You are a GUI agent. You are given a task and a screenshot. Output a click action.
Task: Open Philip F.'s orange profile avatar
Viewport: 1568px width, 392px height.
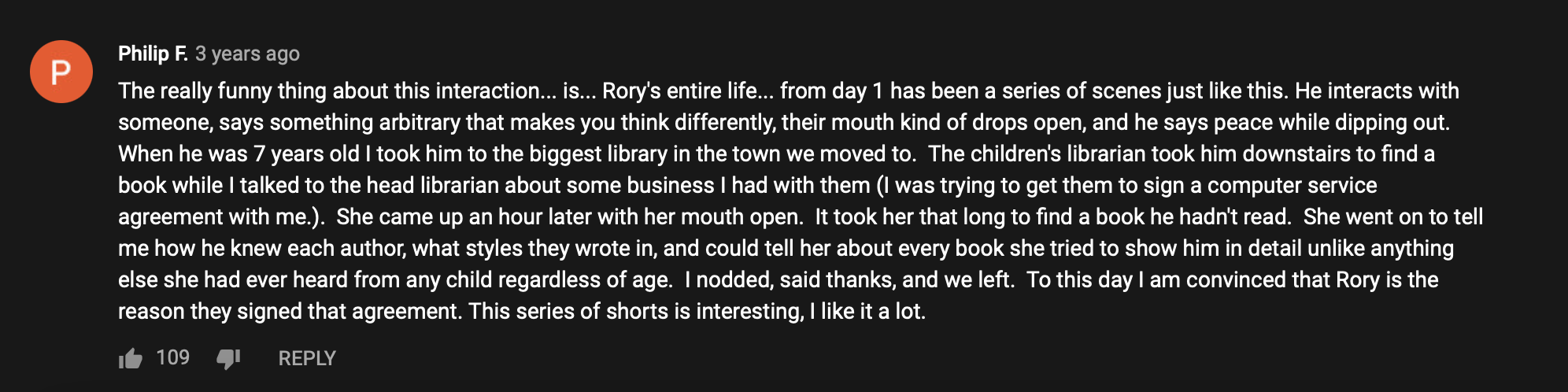click(x=61, y=72)
